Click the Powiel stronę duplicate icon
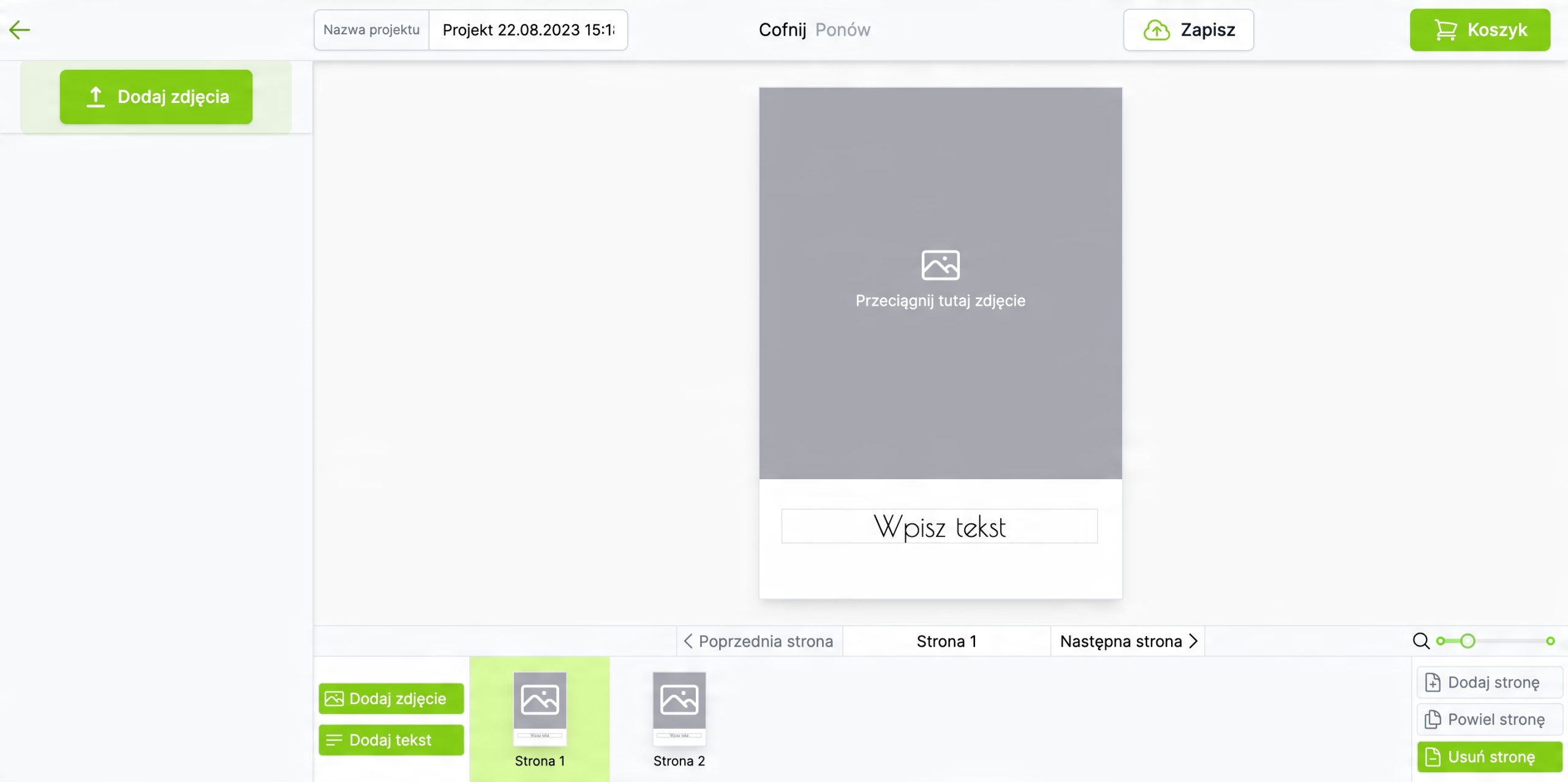This screenshot has height=782, width=1568. click(x=1433, y=719)
